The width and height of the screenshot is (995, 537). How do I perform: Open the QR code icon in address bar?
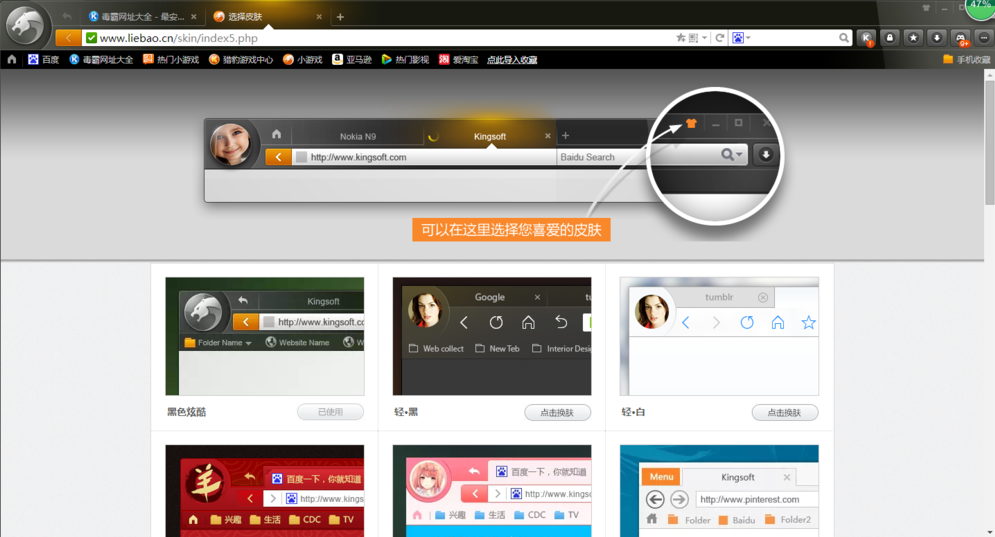(694, 38)
